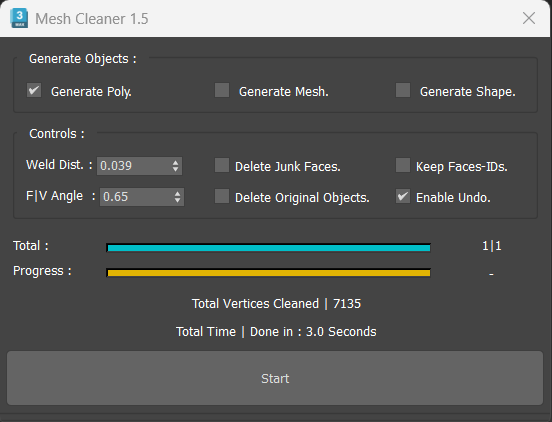The width and height of the screenshot is (552, 422).
Task: Enable Generate Mesh checkbox
Action: (x=222, y=90)
